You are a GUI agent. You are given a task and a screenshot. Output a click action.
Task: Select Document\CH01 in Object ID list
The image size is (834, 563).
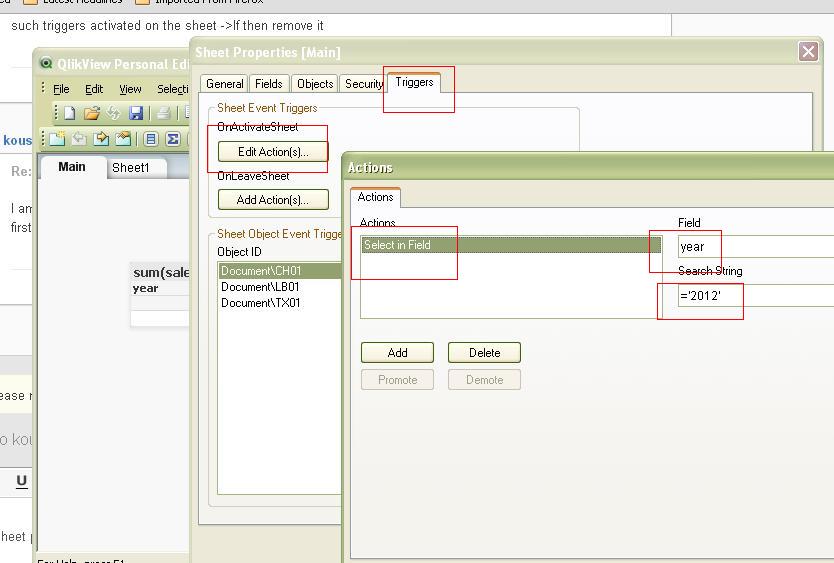280,270
